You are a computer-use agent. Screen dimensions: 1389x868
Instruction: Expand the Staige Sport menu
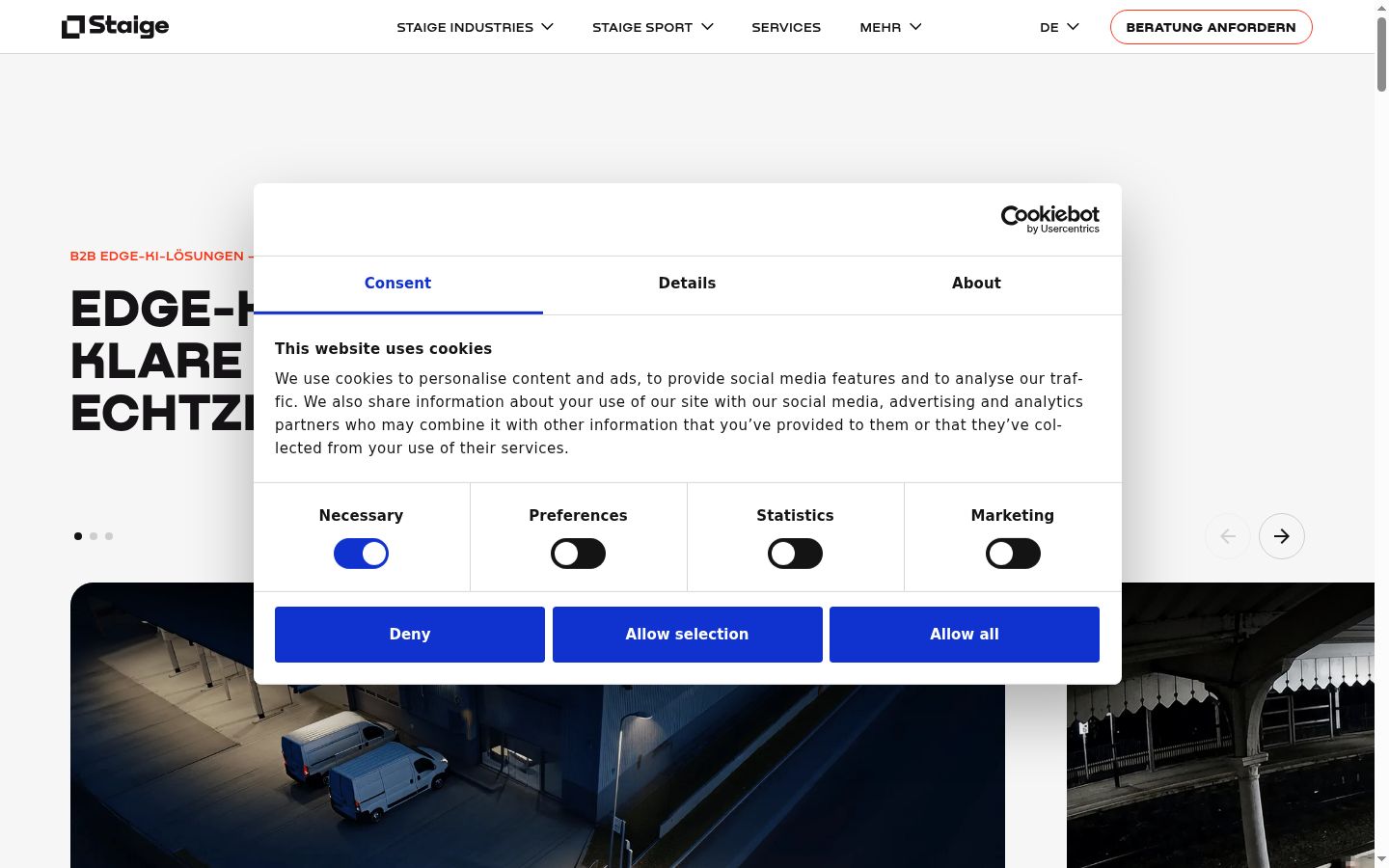tap(652, 27)
